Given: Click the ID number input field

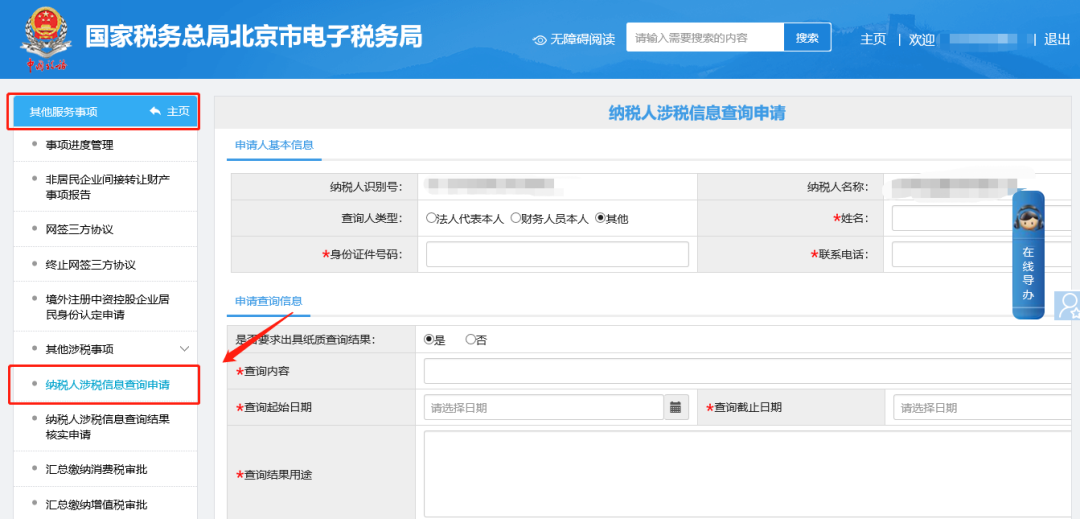Looking at the screenshot, I should [x=557, y=255].
